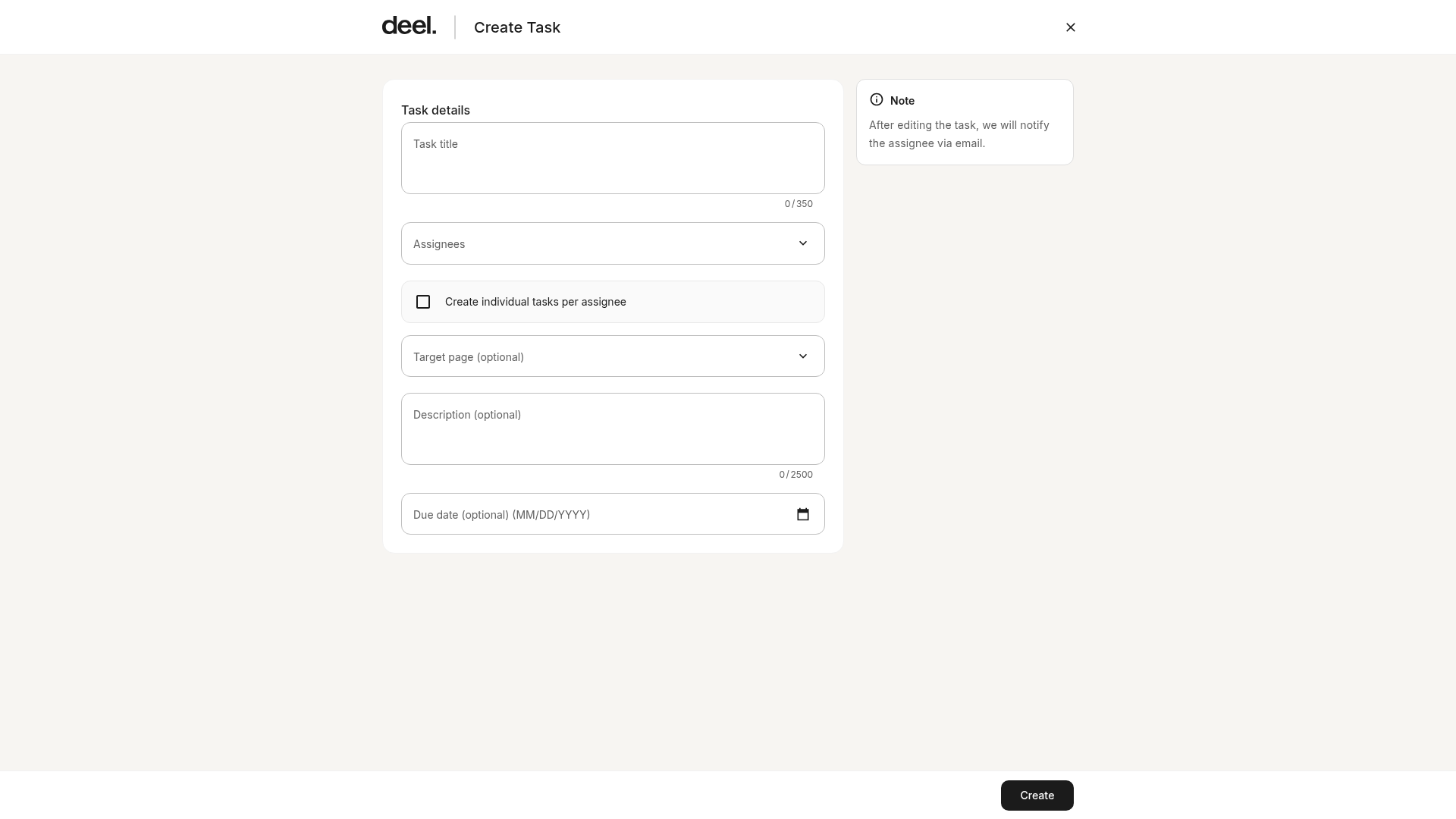Click the 0/350 title character counter
The height and width of the screenshot is (819, 1456).
point(799,204)
